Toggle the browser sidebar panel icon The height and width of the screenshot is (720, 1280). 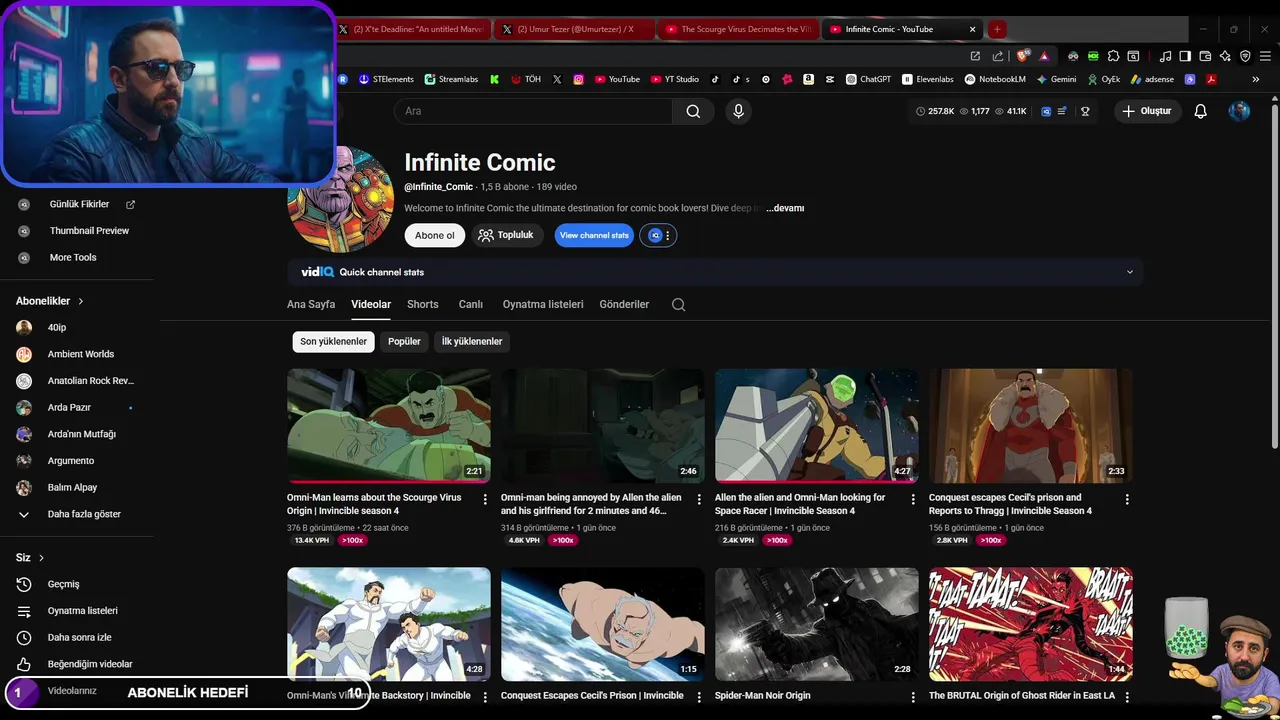point(1185,56)
